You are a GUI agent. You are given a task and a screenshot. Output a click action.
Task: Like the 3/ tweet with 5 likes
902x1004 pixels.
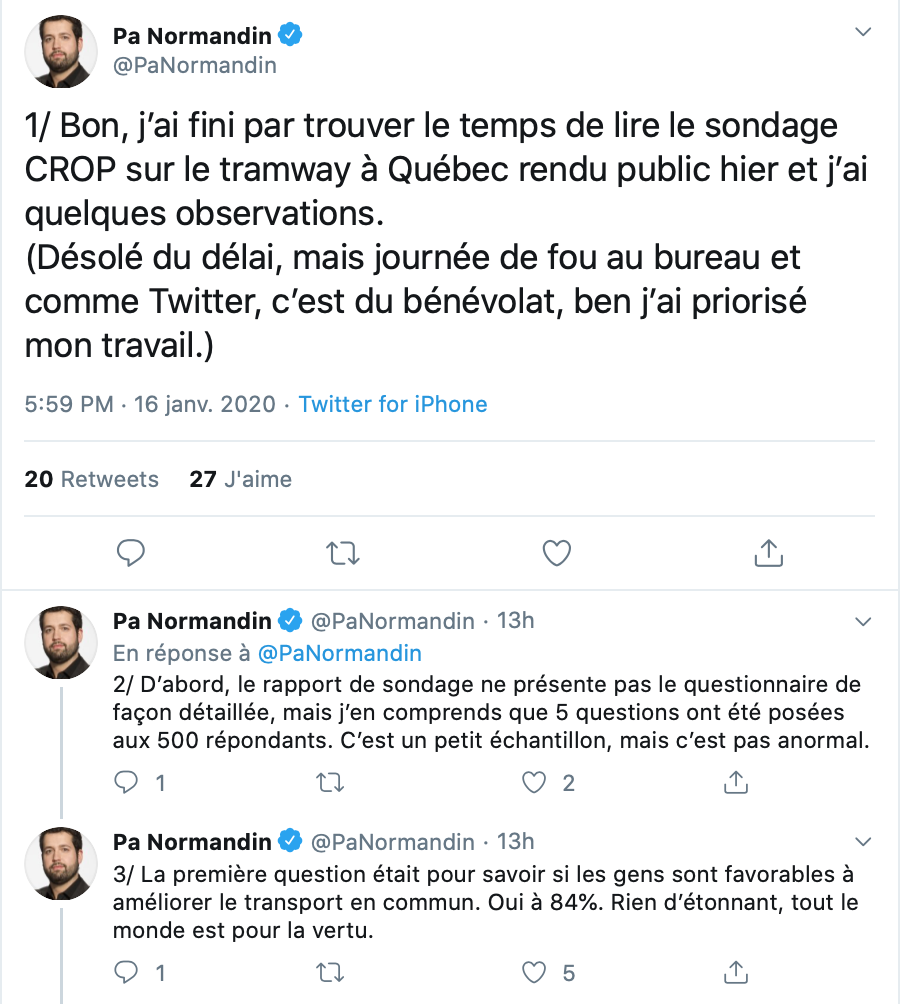tap(534, 972)
